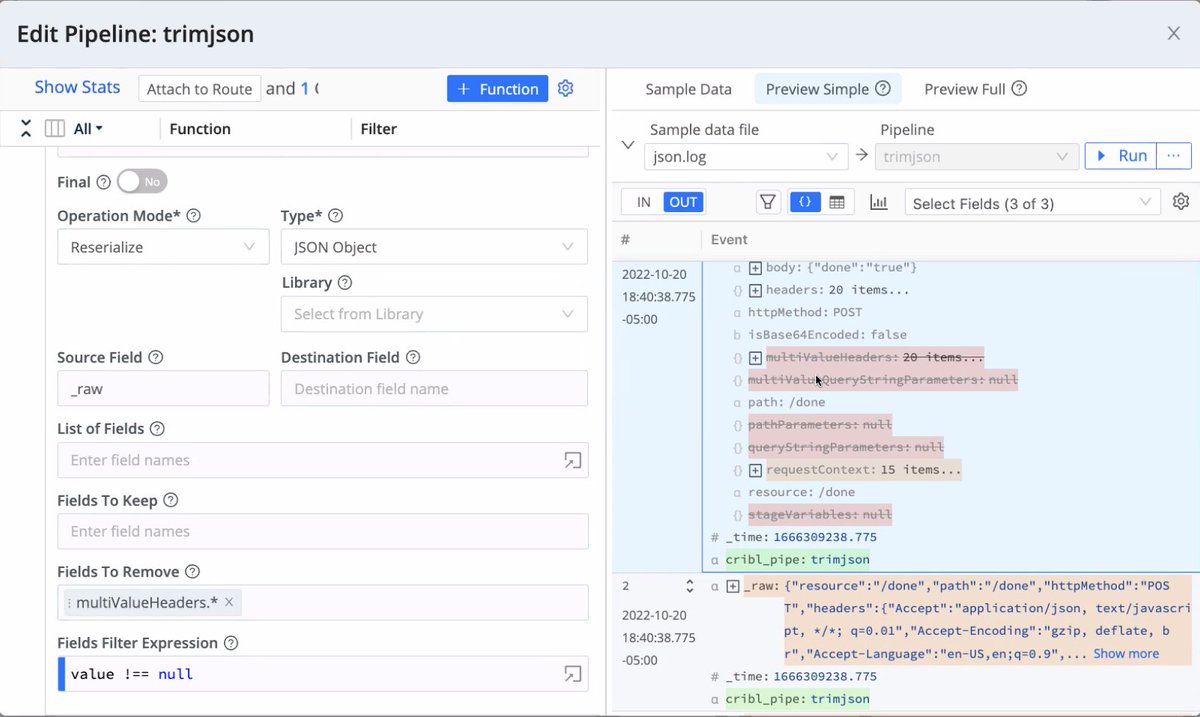The width and height of the screenshot is (1200, 717).
Task: Run the pipeline preview
Action: click(1121, 156)
